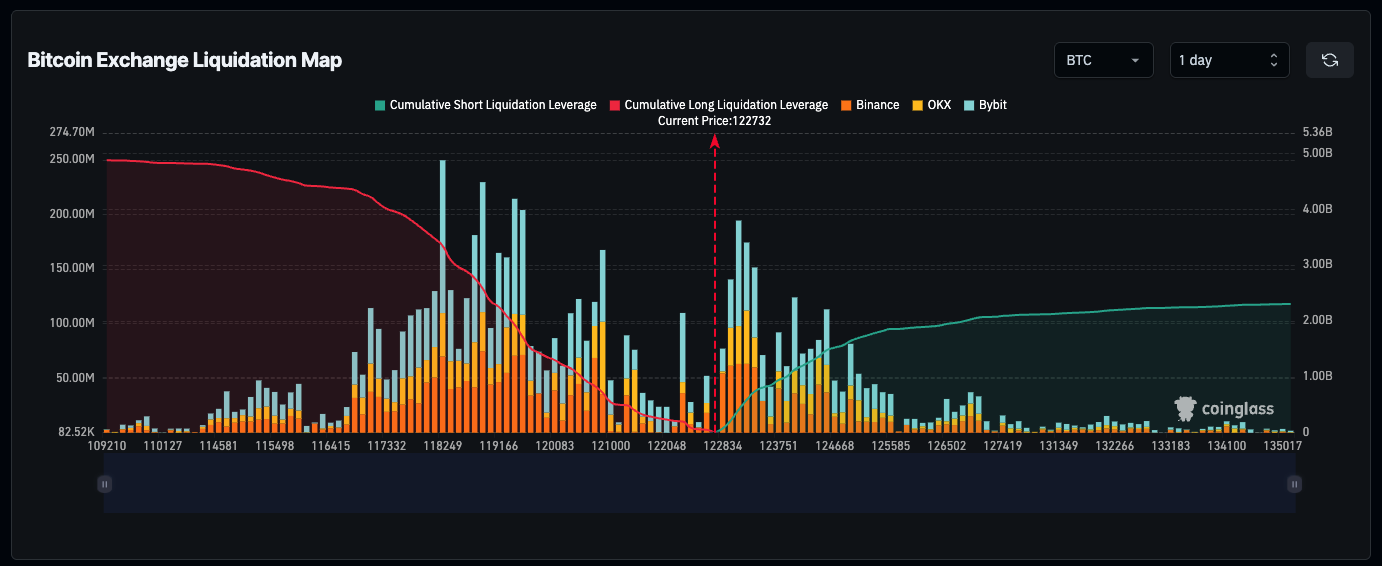
Task: Toggle Cumulative Long Liquidation Leverage legend
Action: pyautogui.click(x=718, y=105)
